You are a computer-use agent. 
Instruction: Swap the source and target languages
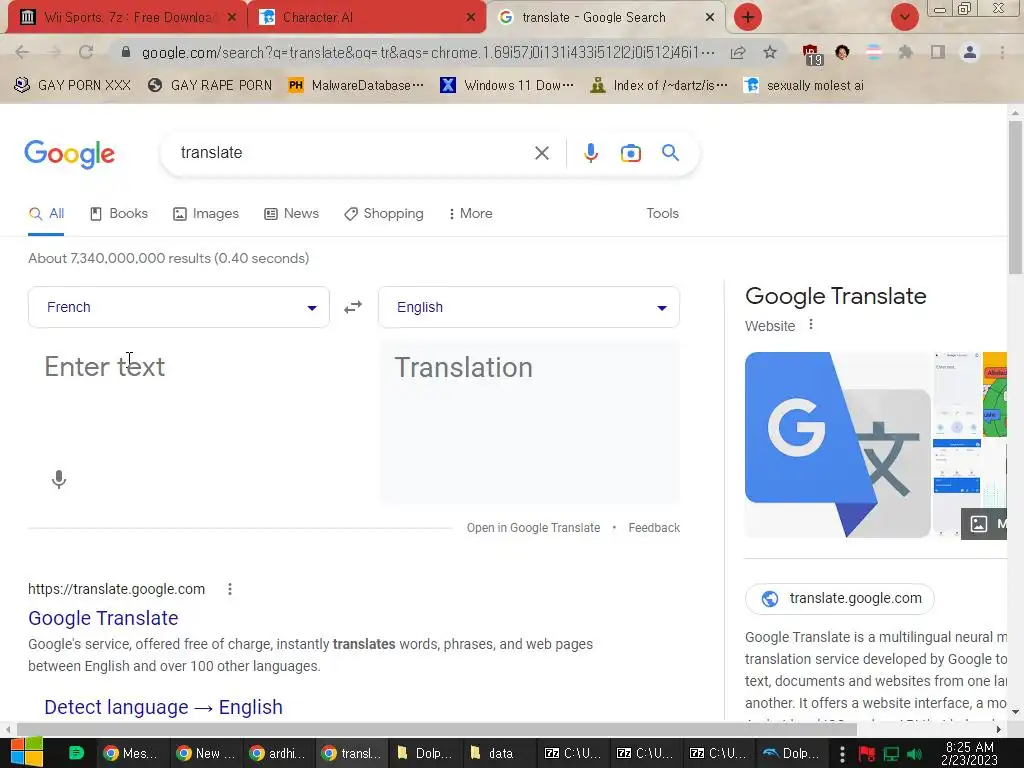coord(353,307)
